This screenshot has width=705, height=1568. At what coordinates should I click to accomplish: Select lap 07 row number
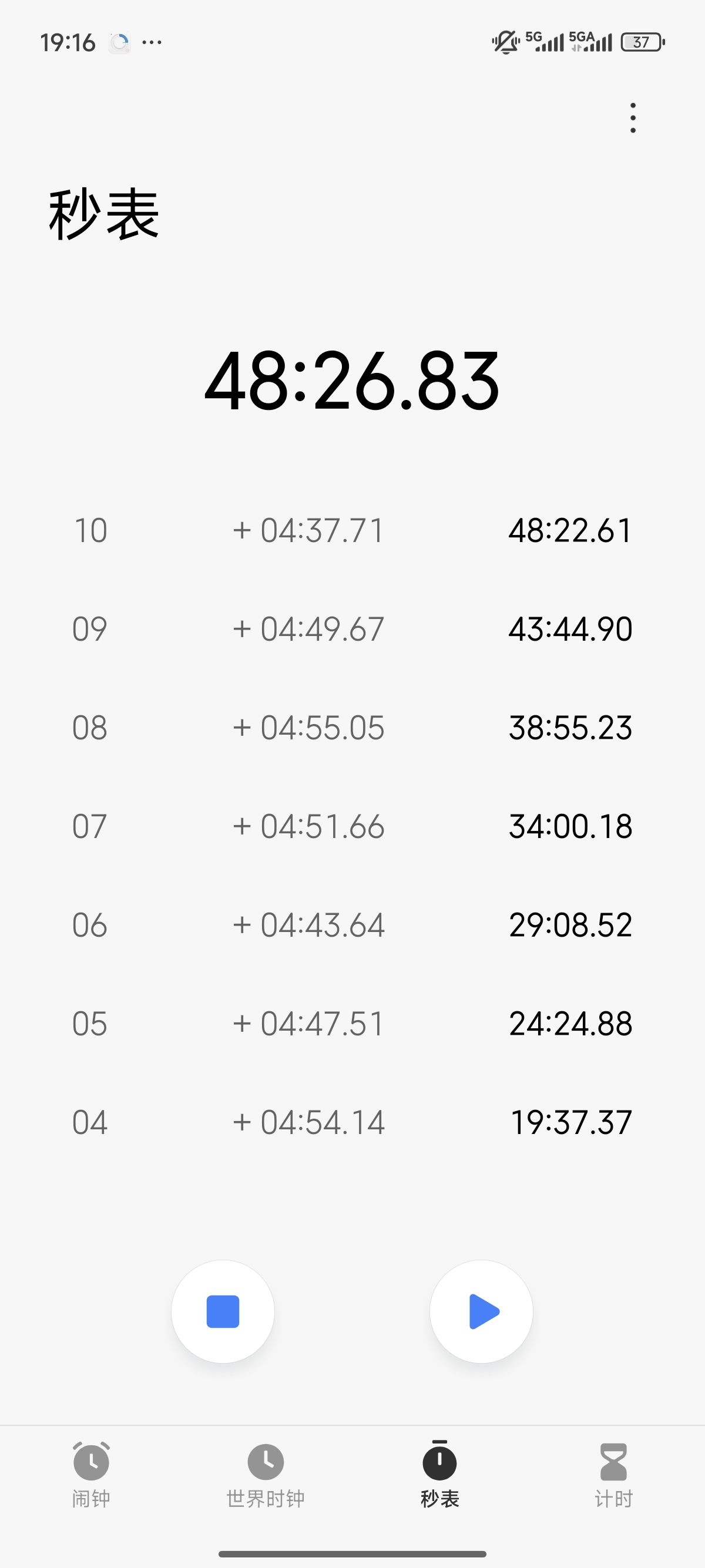click(89, 826)
